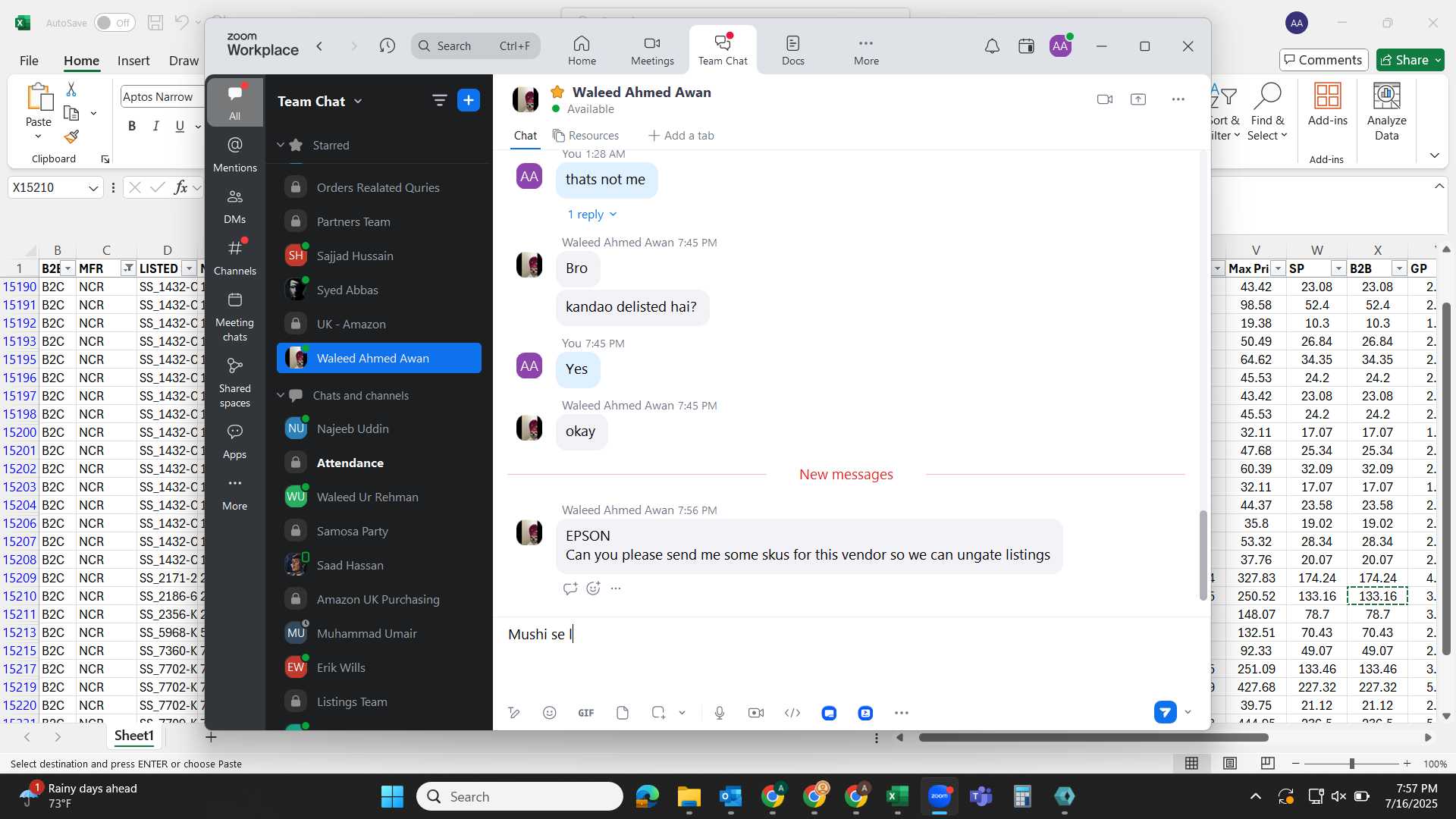Open Zoom notifications bell
The width and height of the screenshot is (1456, 819).
point(992,47)
